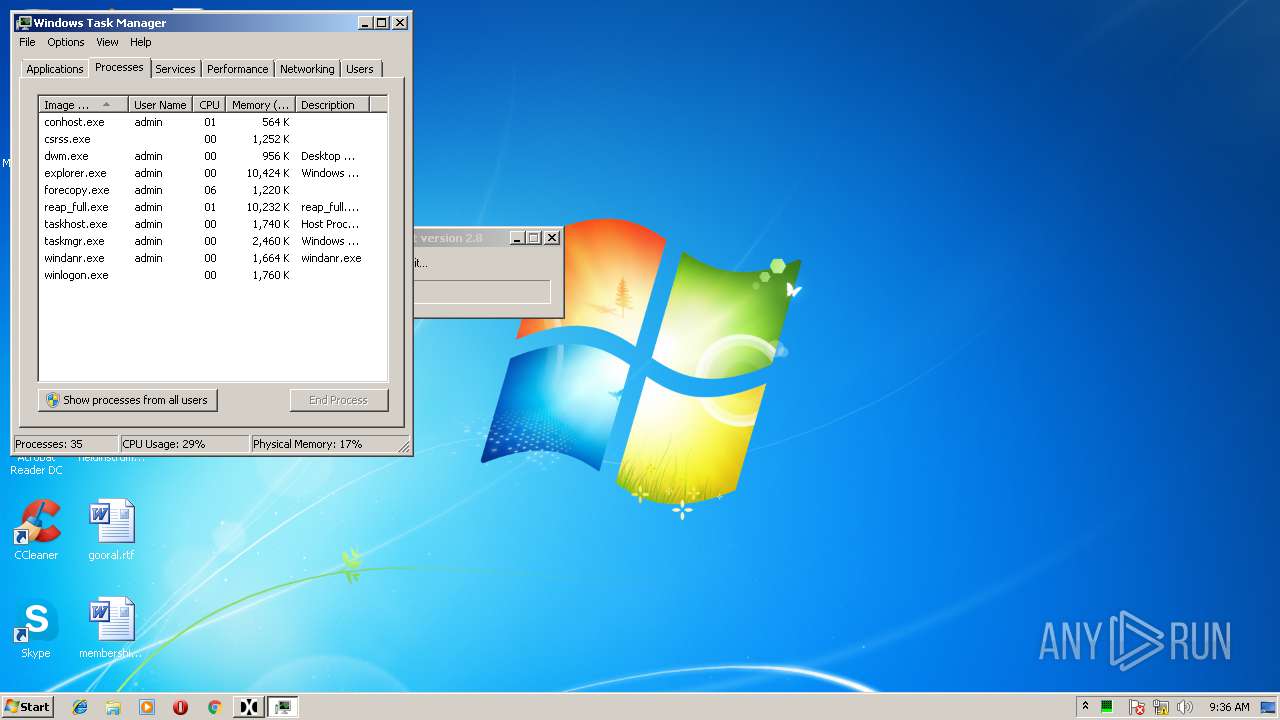Open the File menu in Task Manager
This screenshot has width=1280, height=720.
point(27,42)
